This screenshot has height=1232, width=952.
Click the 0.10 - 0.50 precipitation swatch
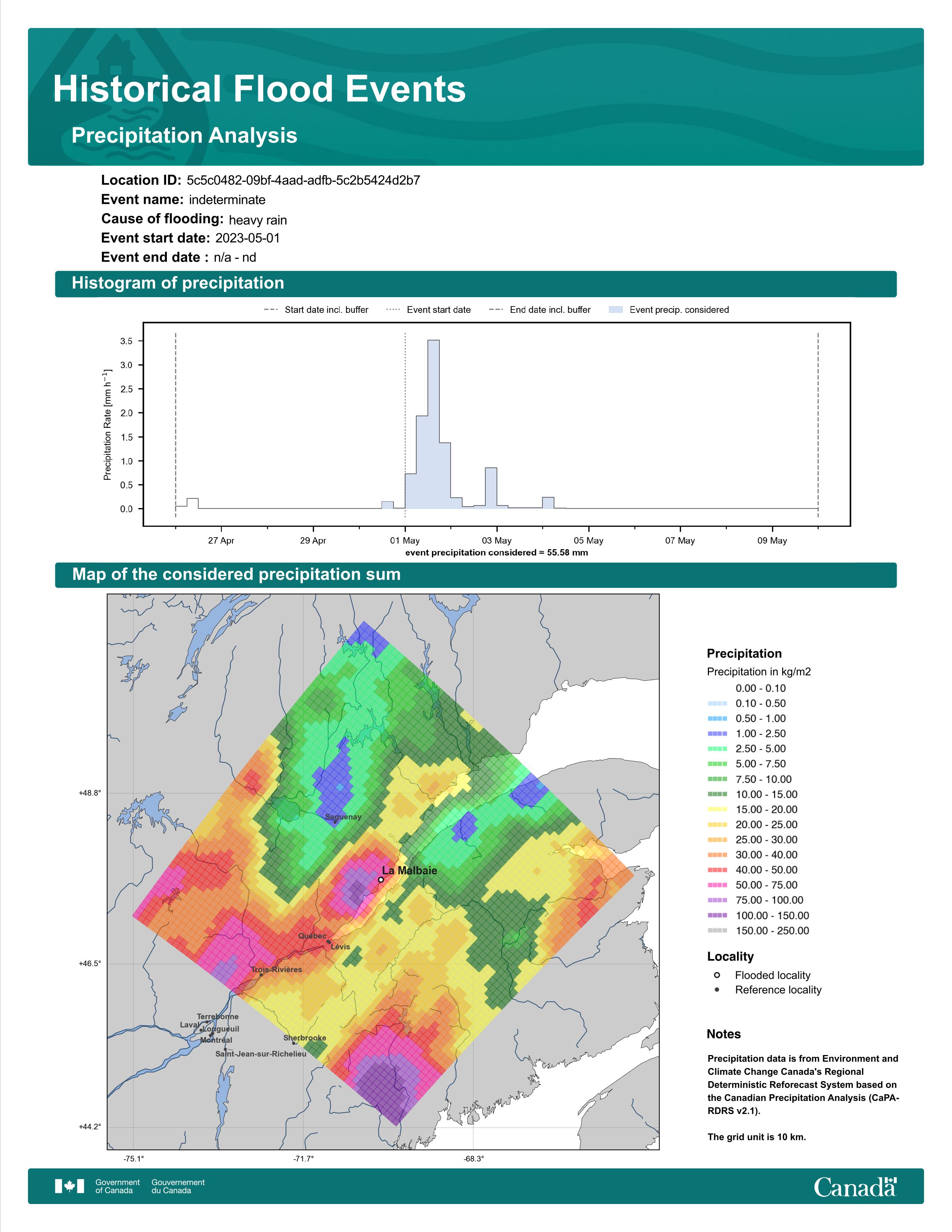(717, 703)
